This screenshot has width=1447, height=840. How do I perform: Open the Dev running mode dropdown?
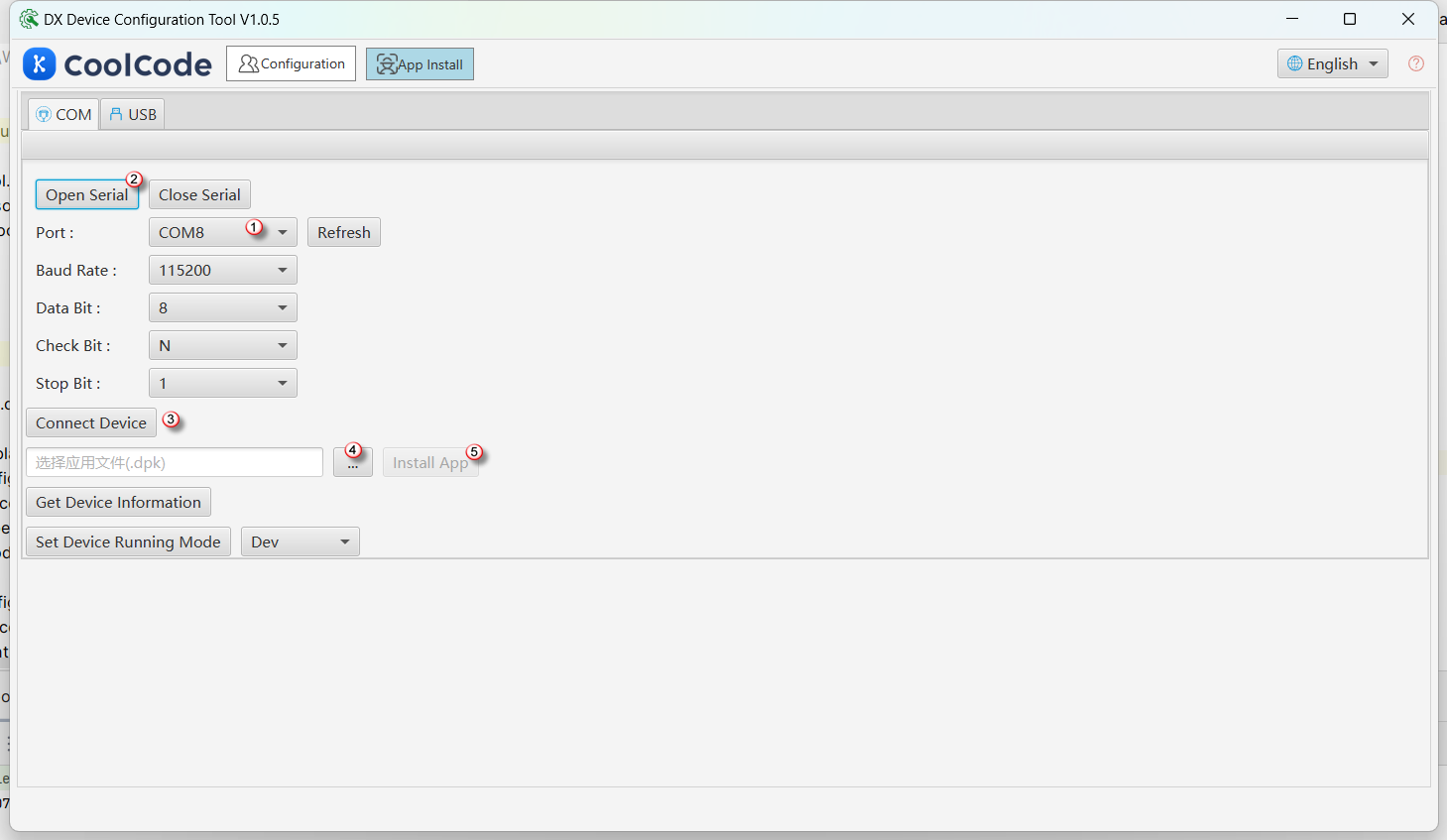[x=300, y=541]
